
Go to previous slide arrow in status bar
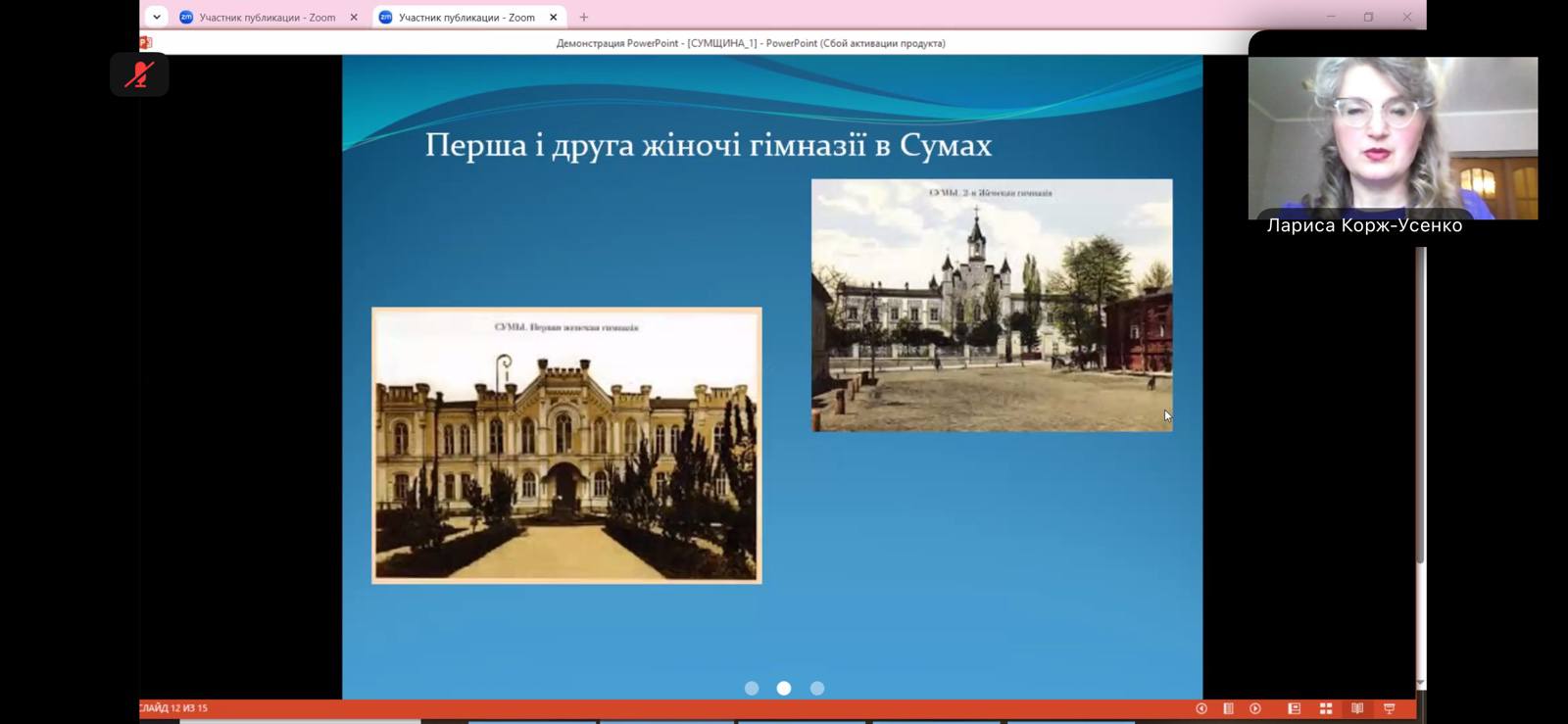[x=1201, y=708]
